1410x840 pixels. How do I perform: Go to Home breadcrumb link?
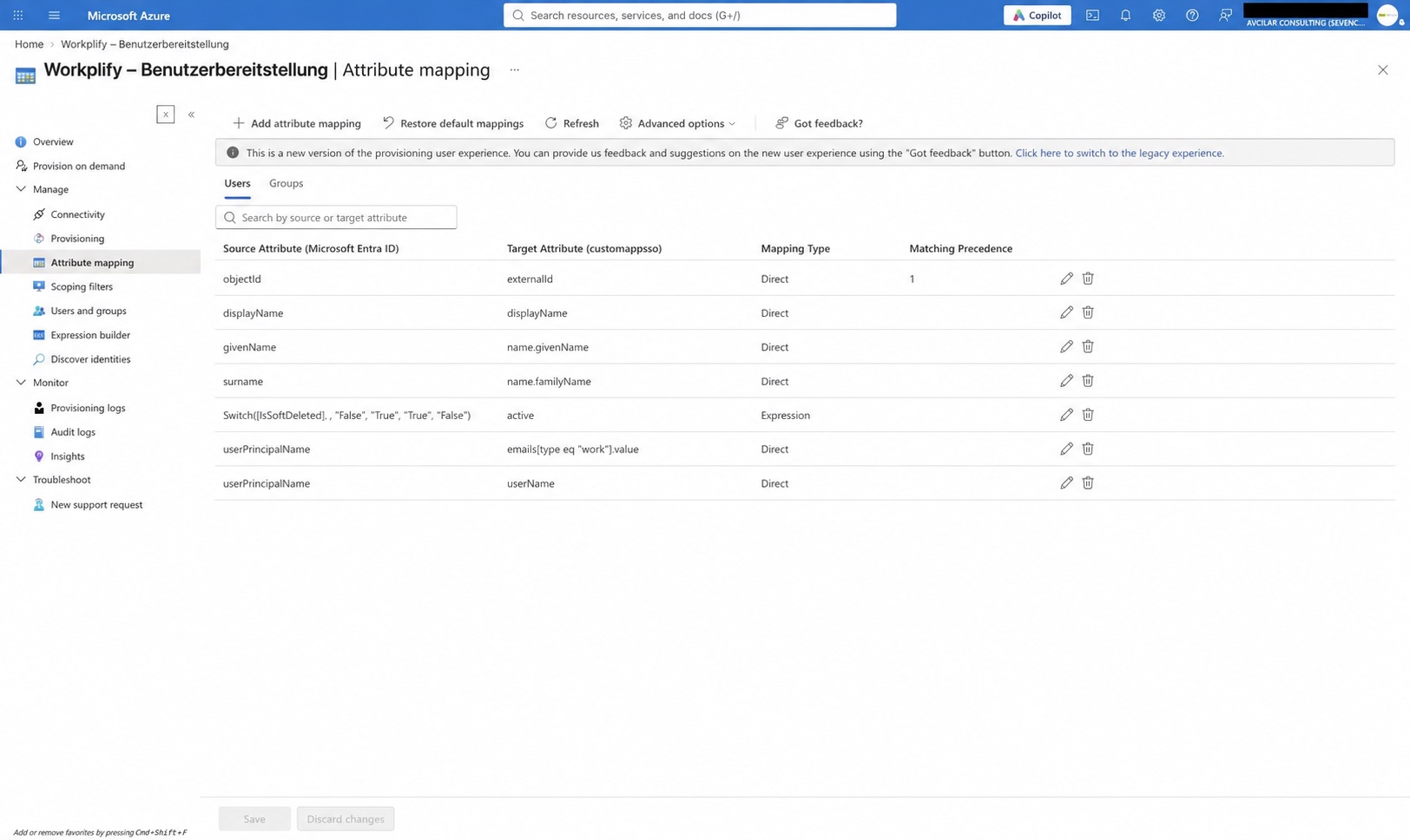[x=29, y=44]
